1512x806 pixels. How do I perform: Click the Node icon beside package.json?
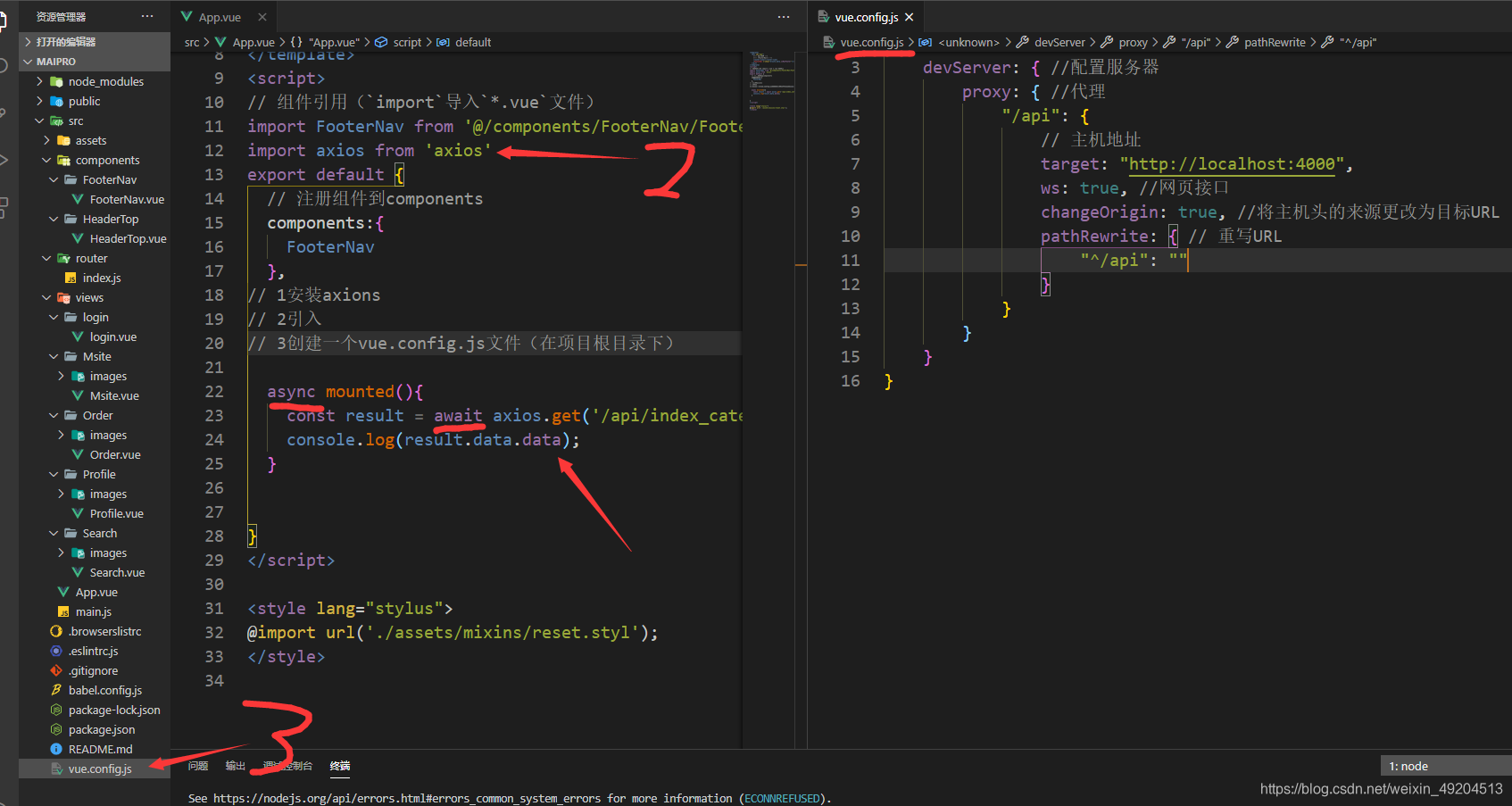pos(56,729)
